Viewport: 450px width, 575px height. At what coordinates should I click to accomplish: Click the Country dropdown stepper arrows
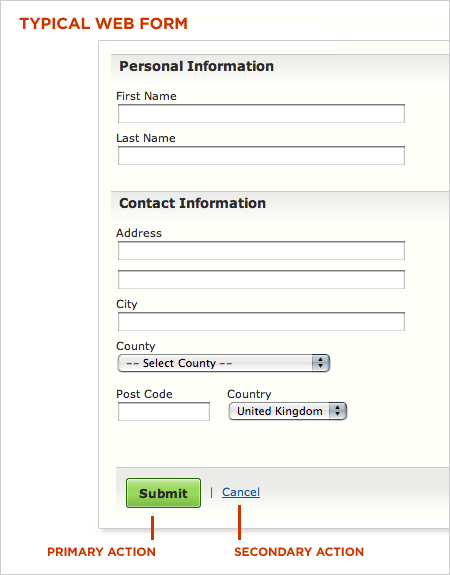338,411
